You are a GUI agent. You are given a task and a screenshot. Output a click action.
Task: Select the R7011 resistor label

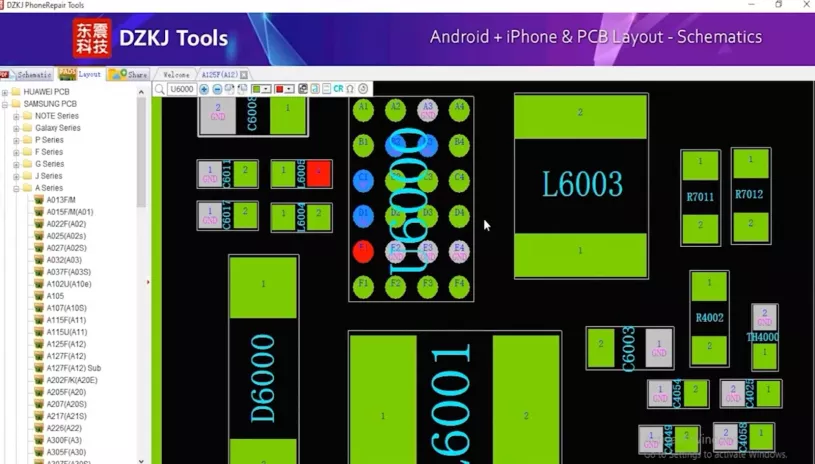click(x=700, y=197)
